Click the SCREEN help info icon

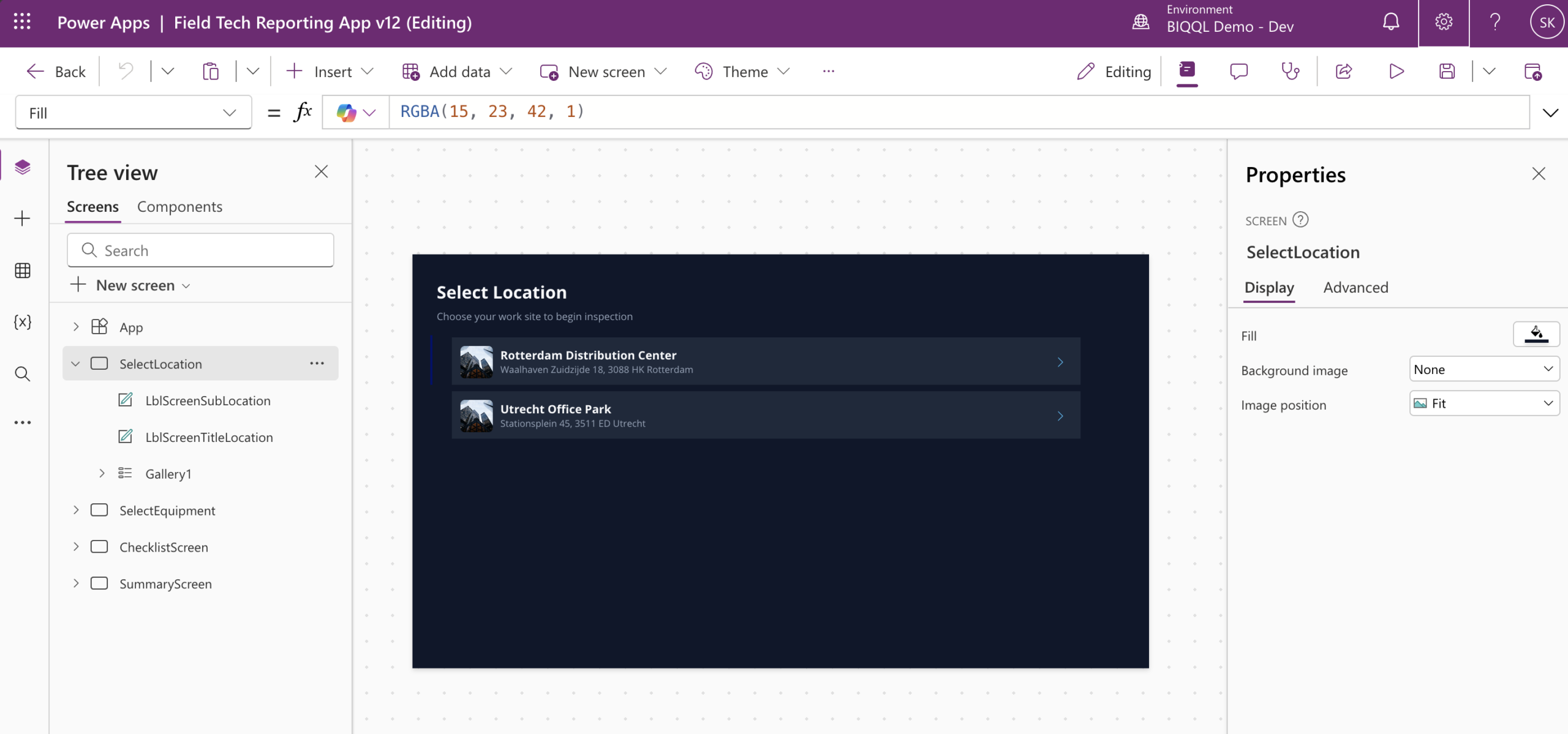pyautogui.click(x=1300, y=220)
